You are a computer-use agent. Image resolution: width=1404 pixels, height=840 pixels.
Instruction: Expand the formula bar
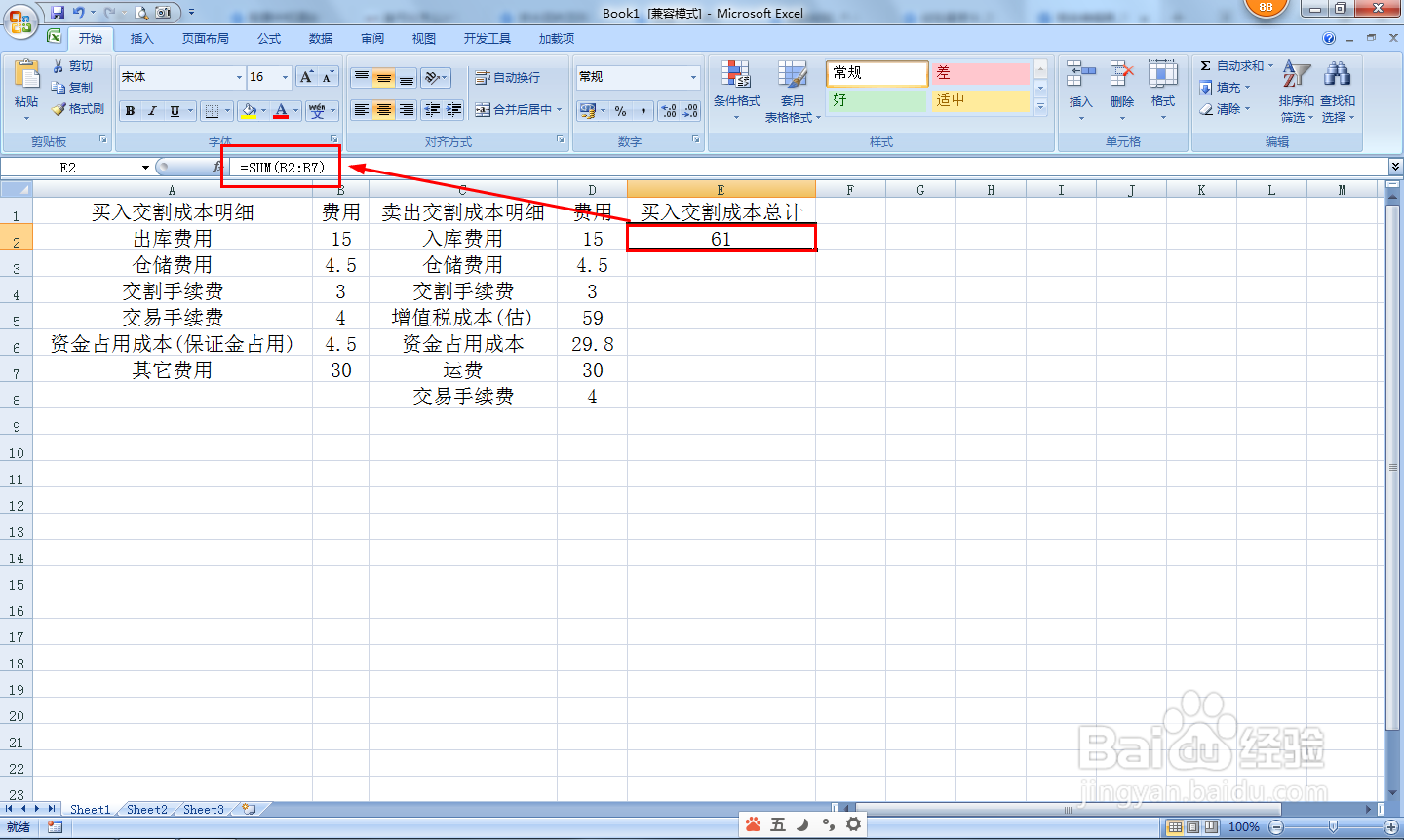pyautogui.click(x=1395, y=168)
